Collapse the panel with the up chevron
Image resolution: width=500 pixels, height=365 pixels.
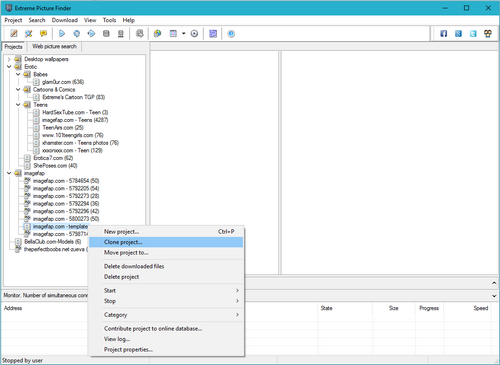pyautogui.click(x=494, y=283)
